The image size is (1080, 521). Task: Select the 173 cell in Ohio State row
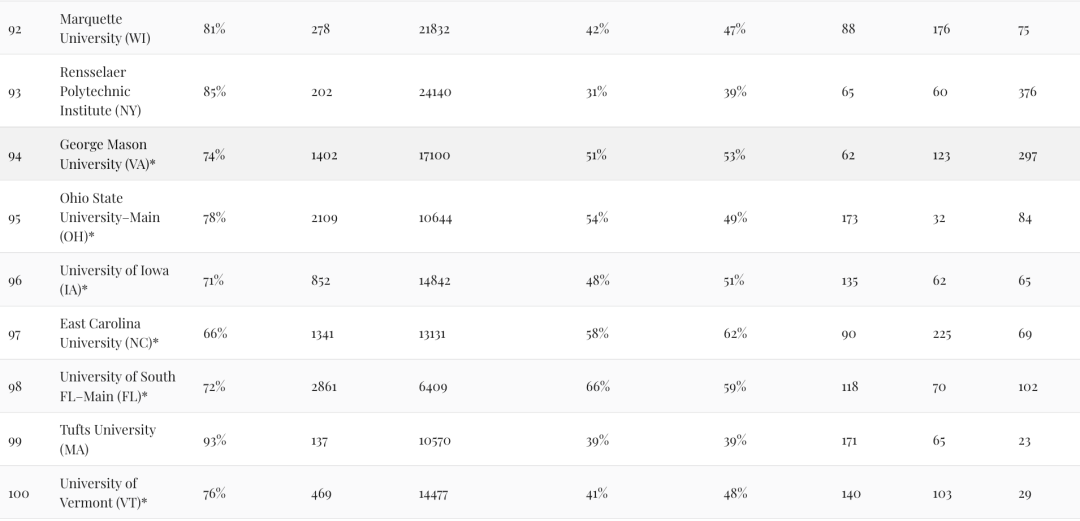pos(849,218)
